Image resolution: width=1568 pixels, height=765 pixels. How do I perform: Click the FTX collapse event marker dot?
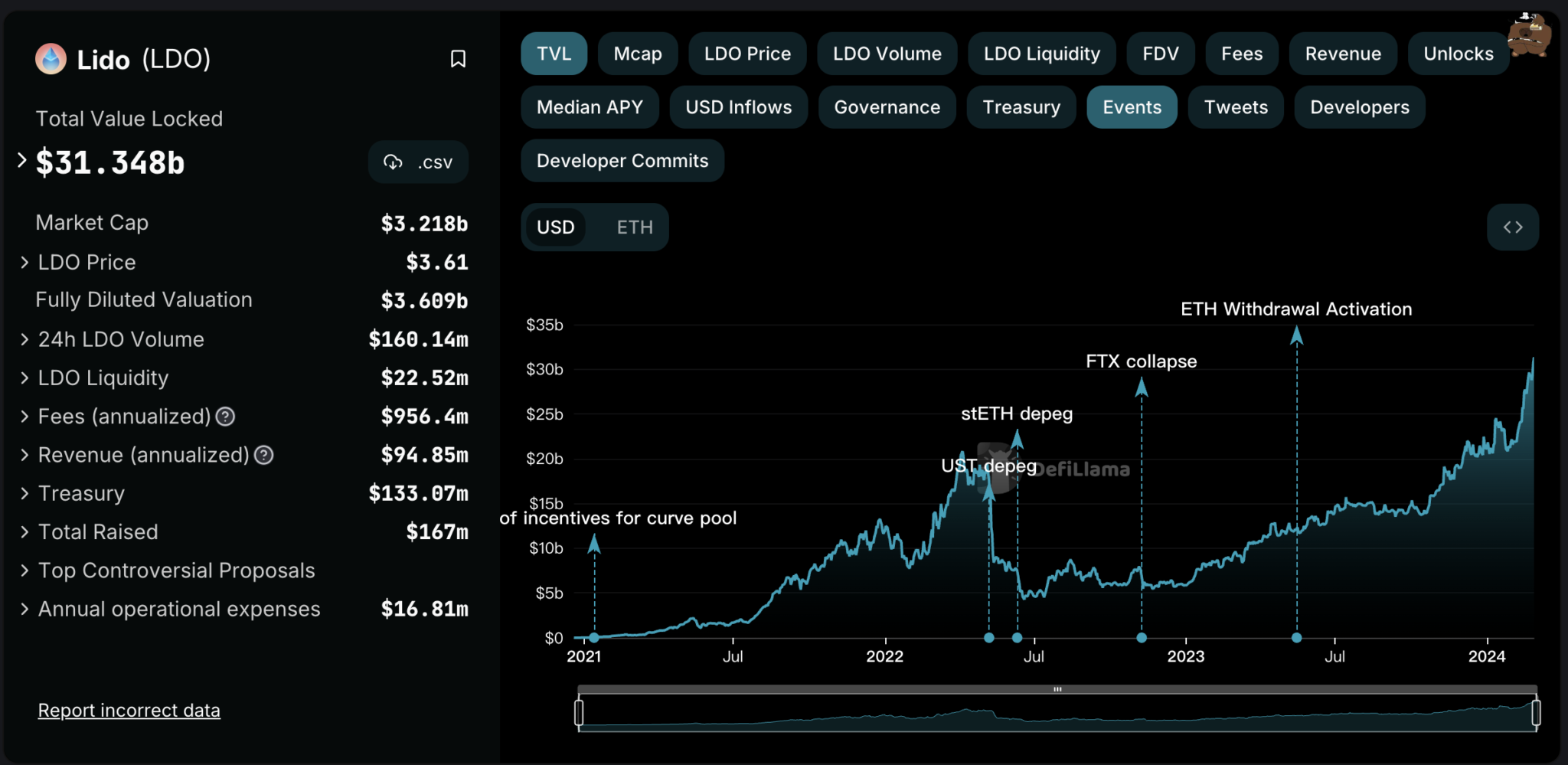pyautogui.click(x=1142, y=638)
